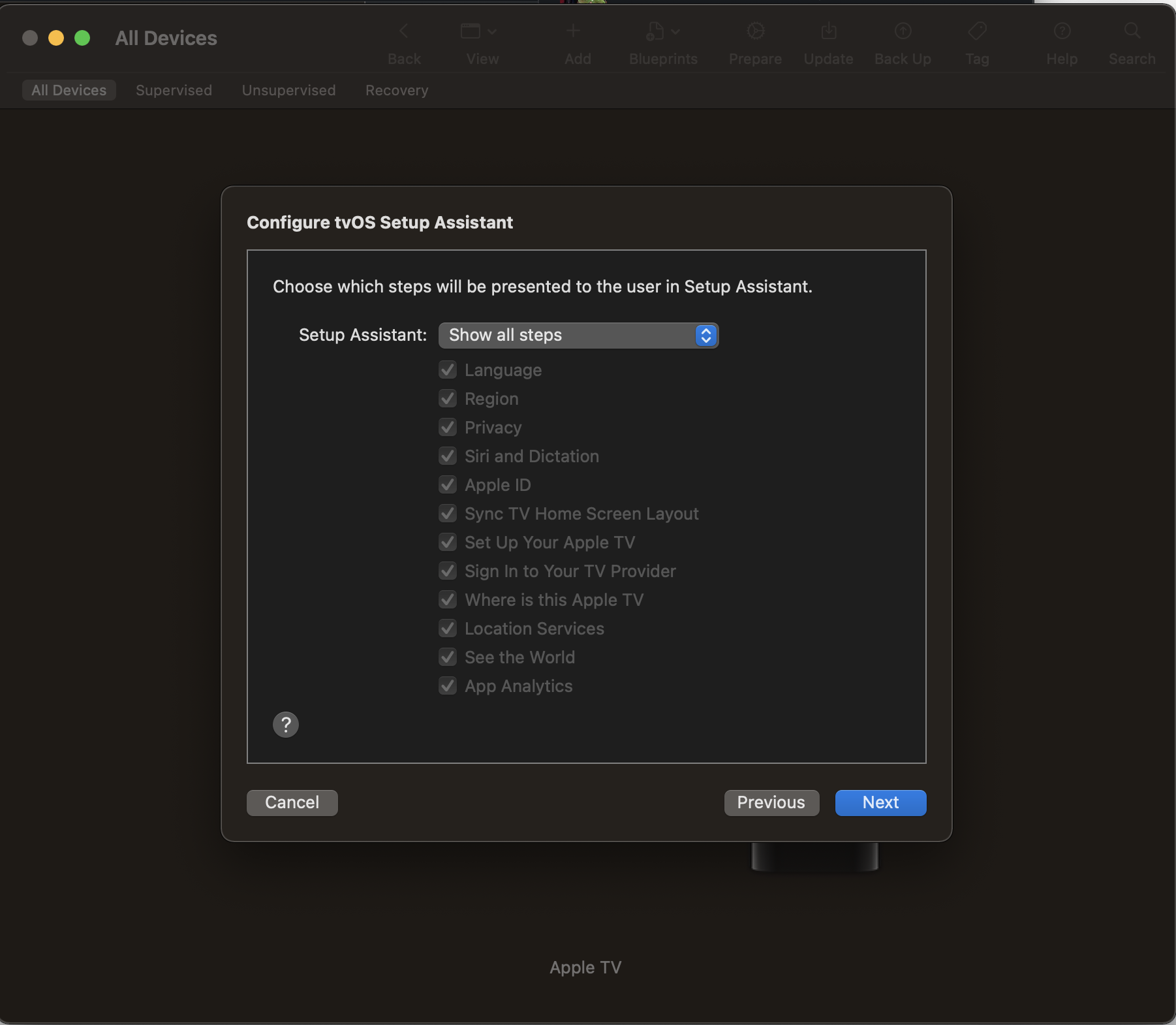
Task: Open the Setup Assistant steps dropdown
Action: 578,336
